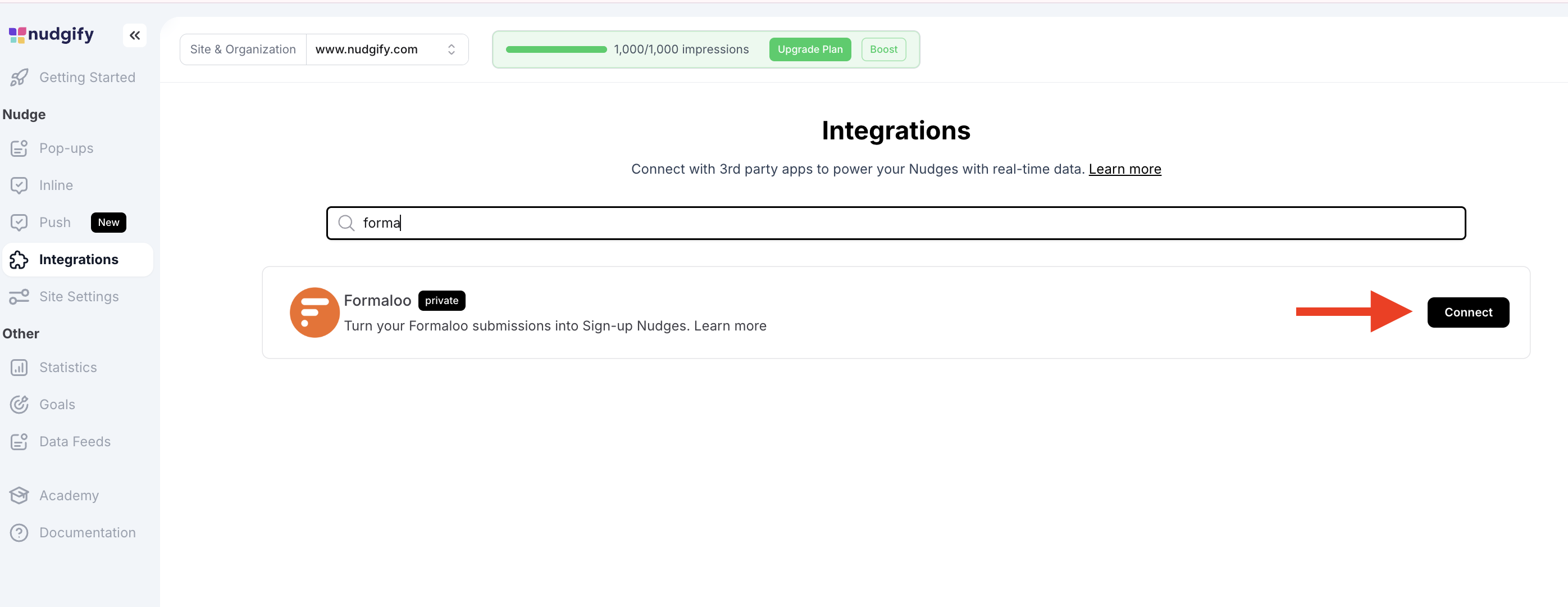Click the Getting Started rocket icon

point(19,78)
